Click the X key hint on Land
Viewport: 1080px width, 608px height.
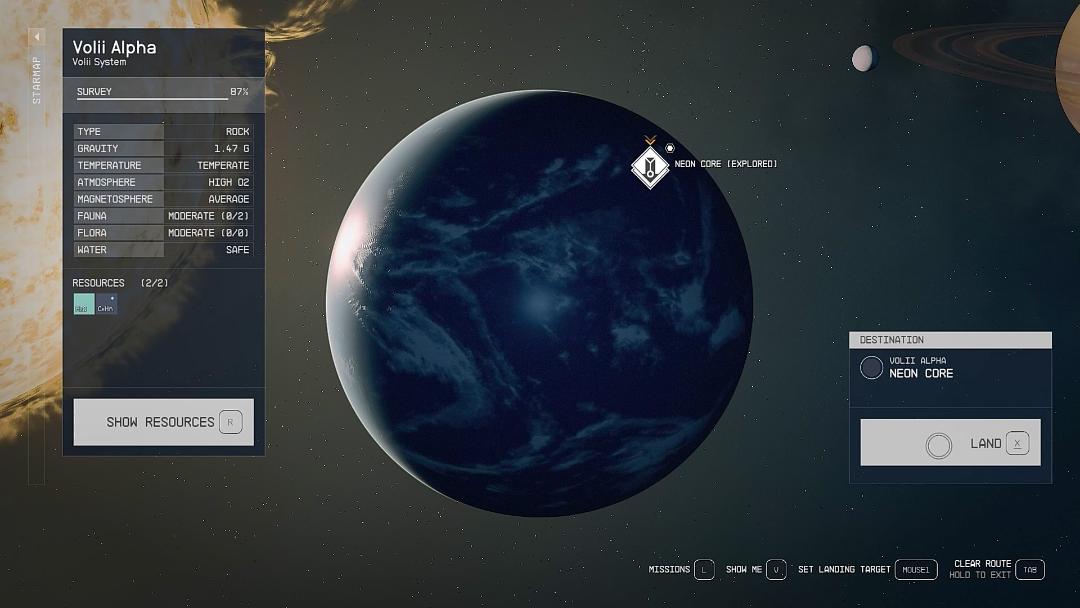click(x=1017, y=443)
